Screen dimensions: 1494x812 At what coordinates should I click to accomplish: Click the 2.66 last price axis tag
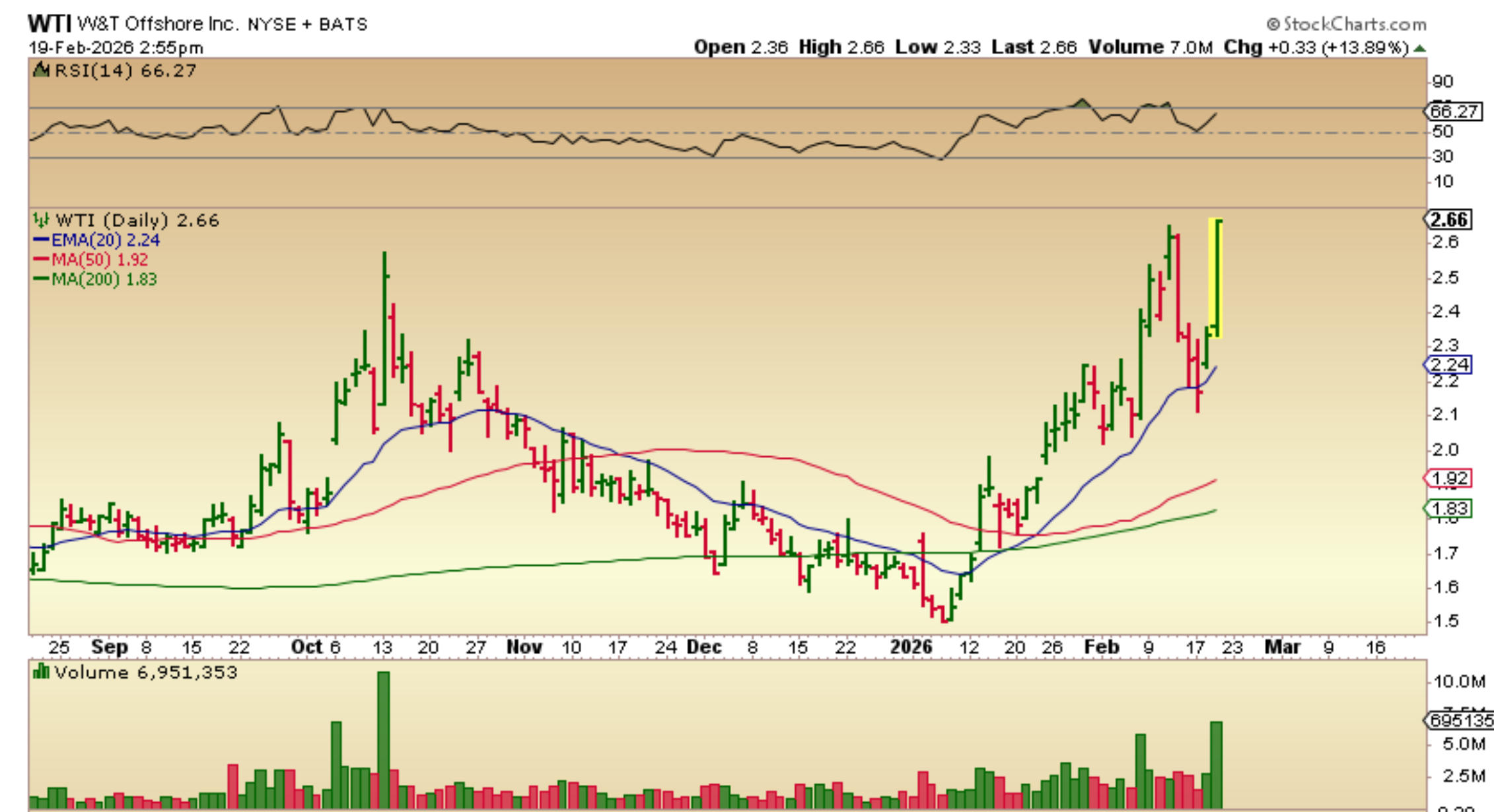[x=1449, y=219]
